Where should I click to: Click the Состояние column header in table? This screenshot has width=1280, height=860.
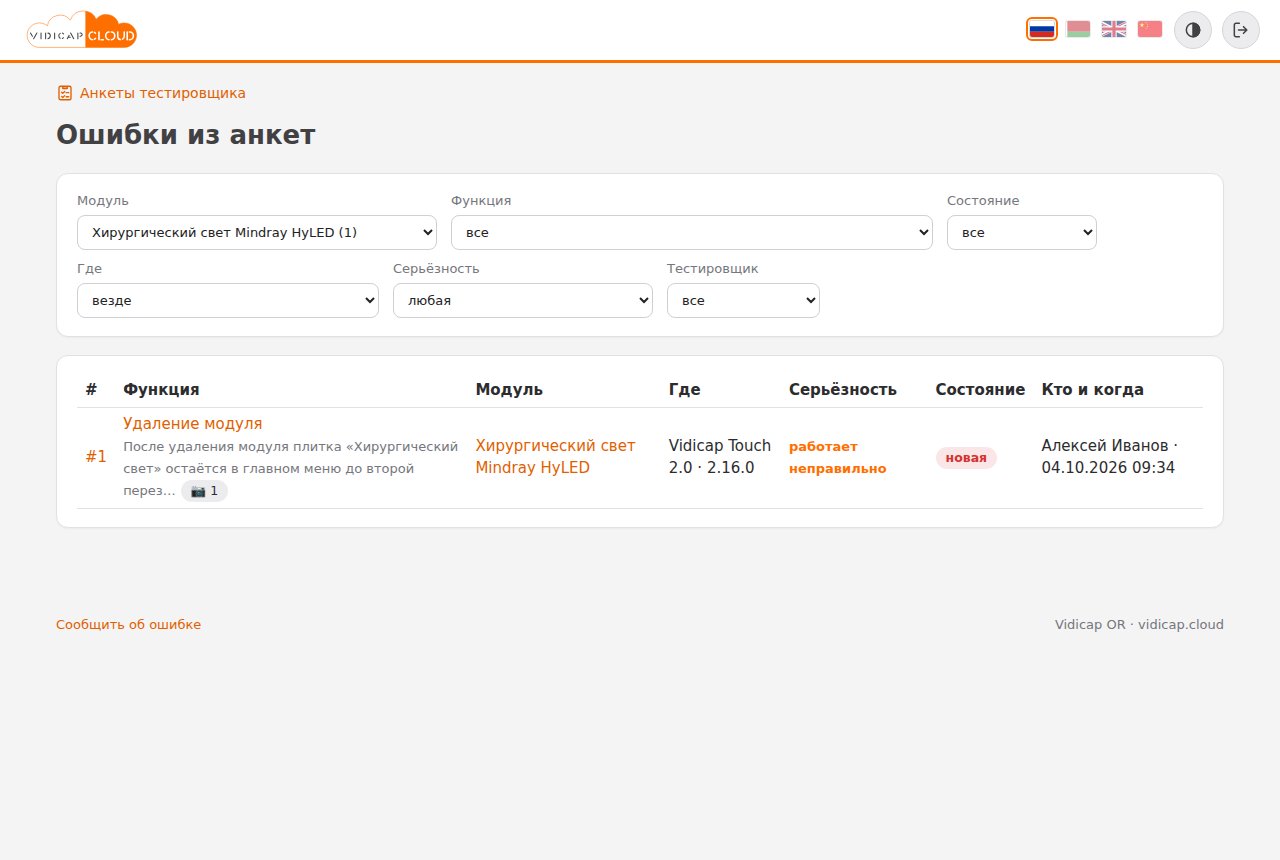point(980,390)
